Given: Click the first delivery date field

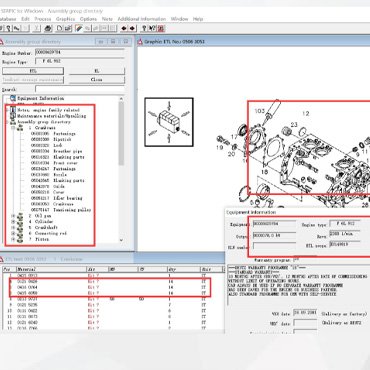Looking at the screenshot, I should coord(305,313).
